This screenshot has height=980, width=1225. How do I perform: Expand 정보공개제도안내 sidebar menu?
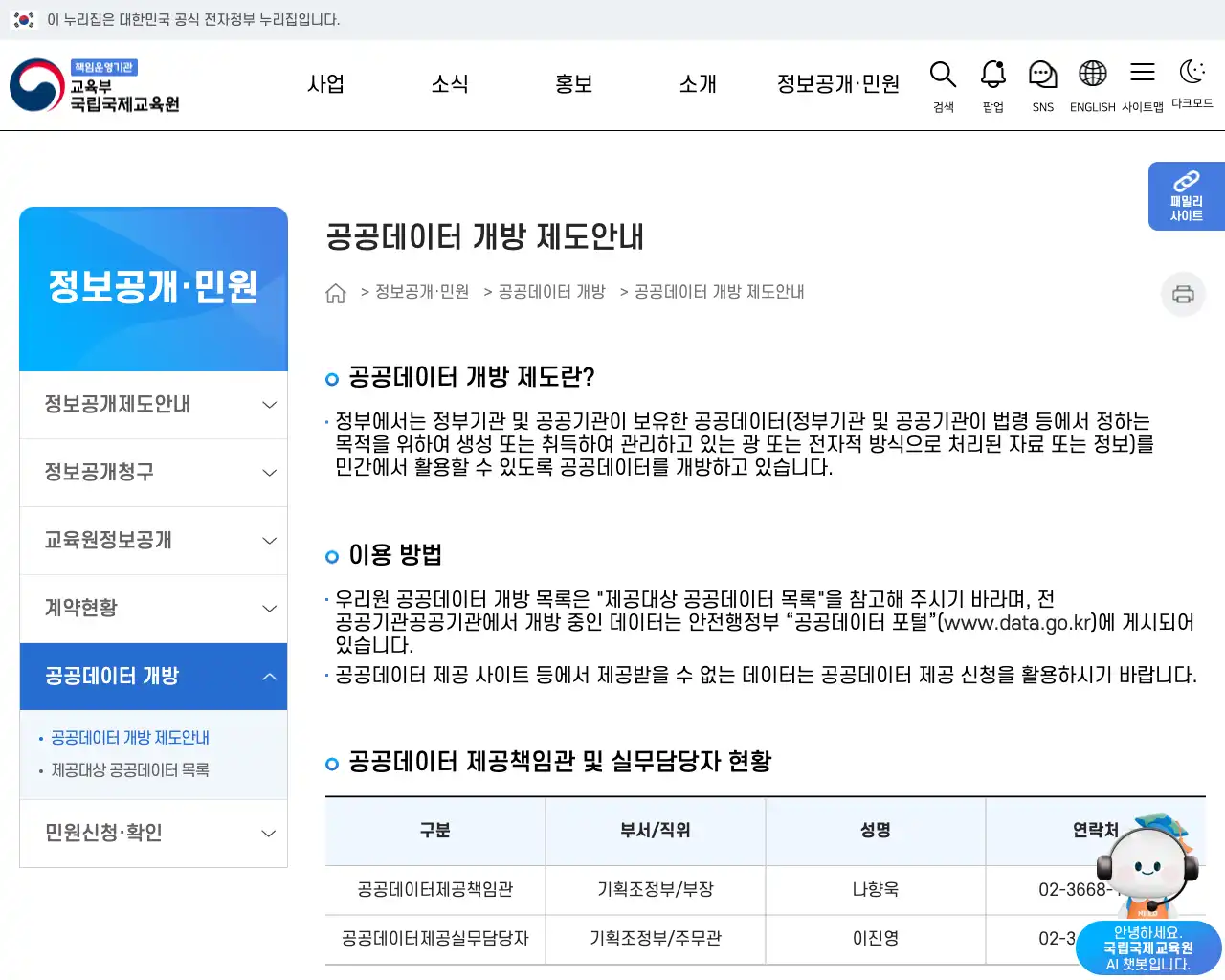[x=153, y=405]
